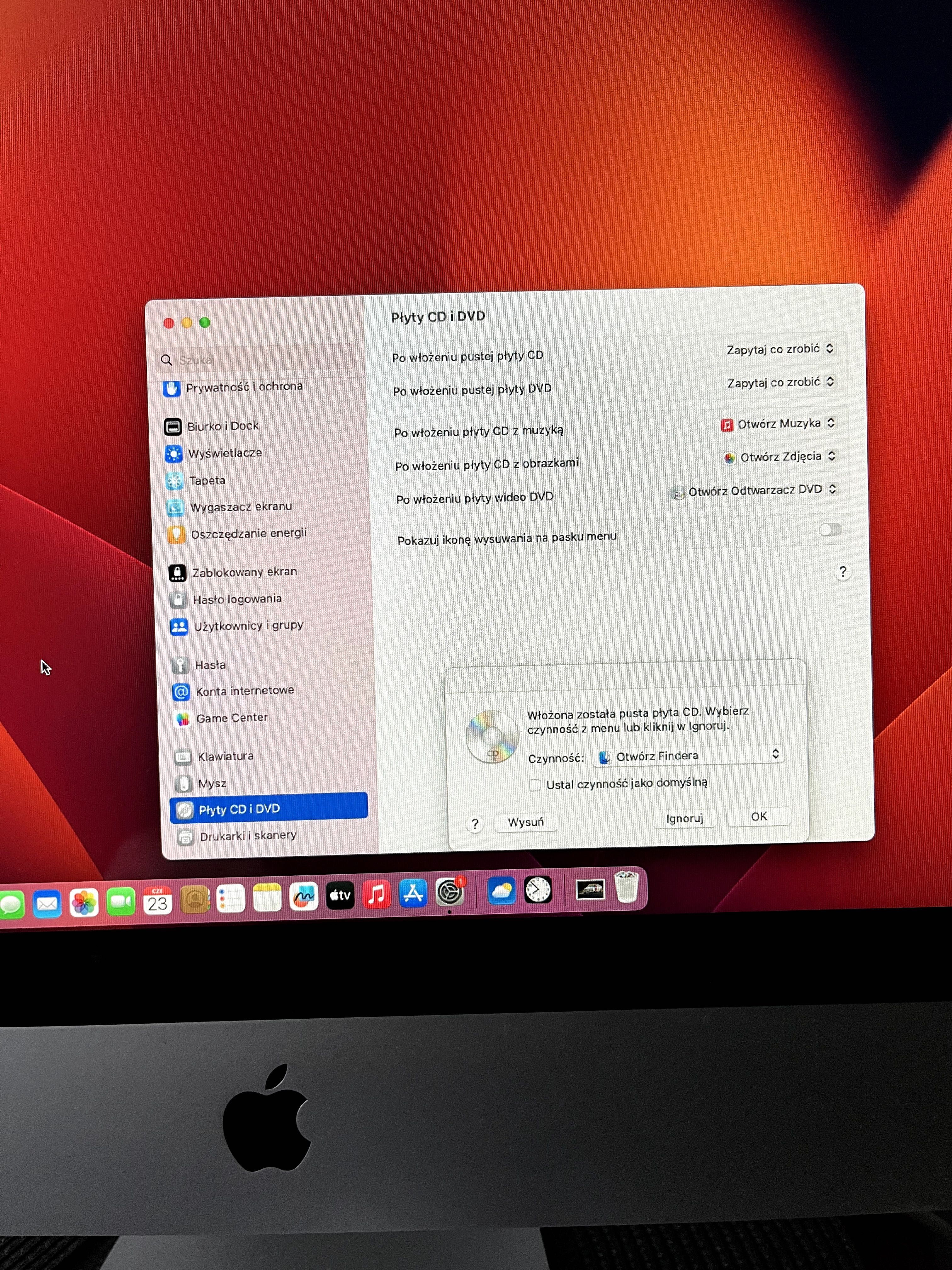Select Tapeta in the sidebar
952x1270 pixels.
[196, 481]
